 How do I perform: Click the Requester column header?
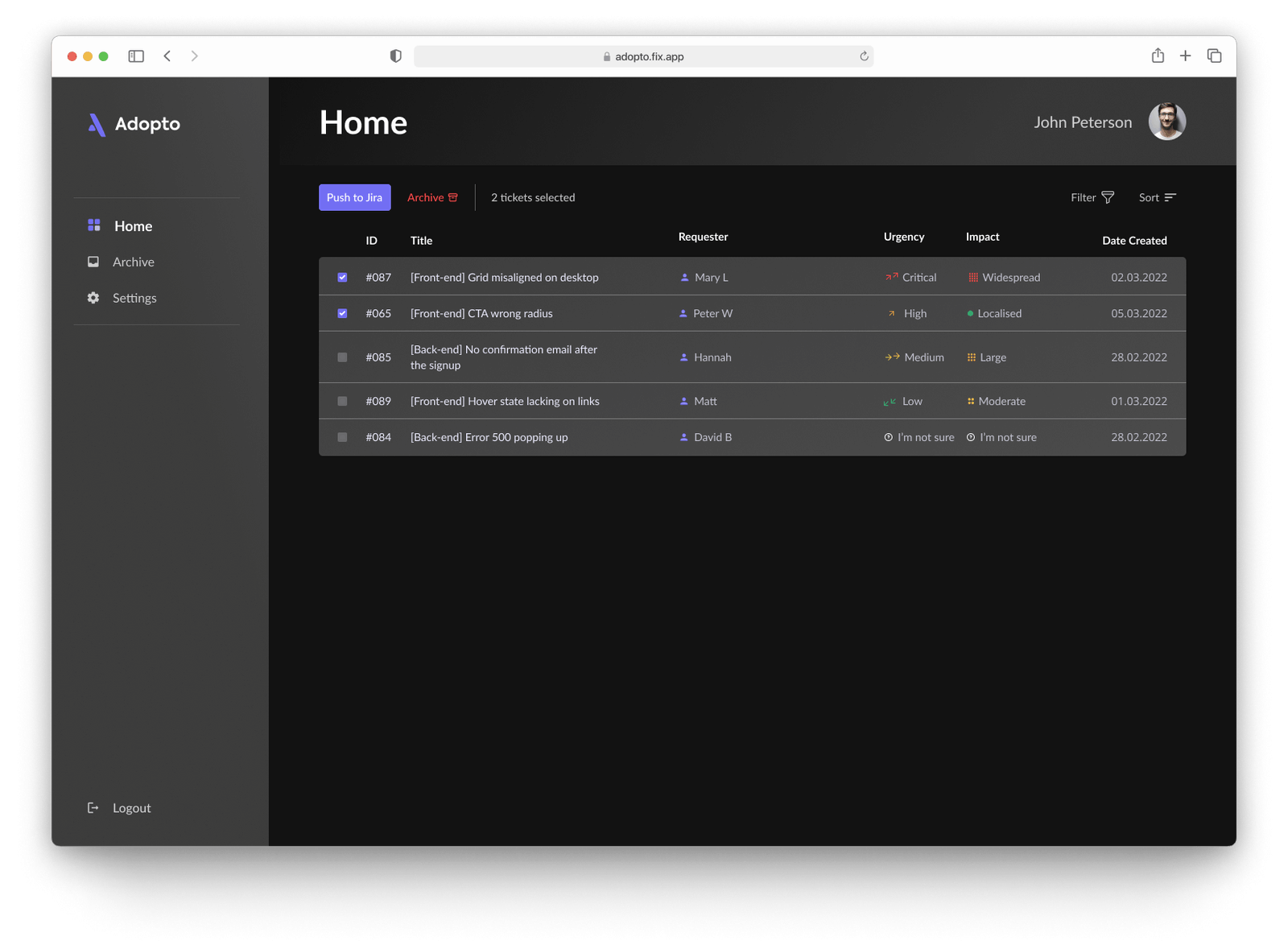(x=703, y=237)
